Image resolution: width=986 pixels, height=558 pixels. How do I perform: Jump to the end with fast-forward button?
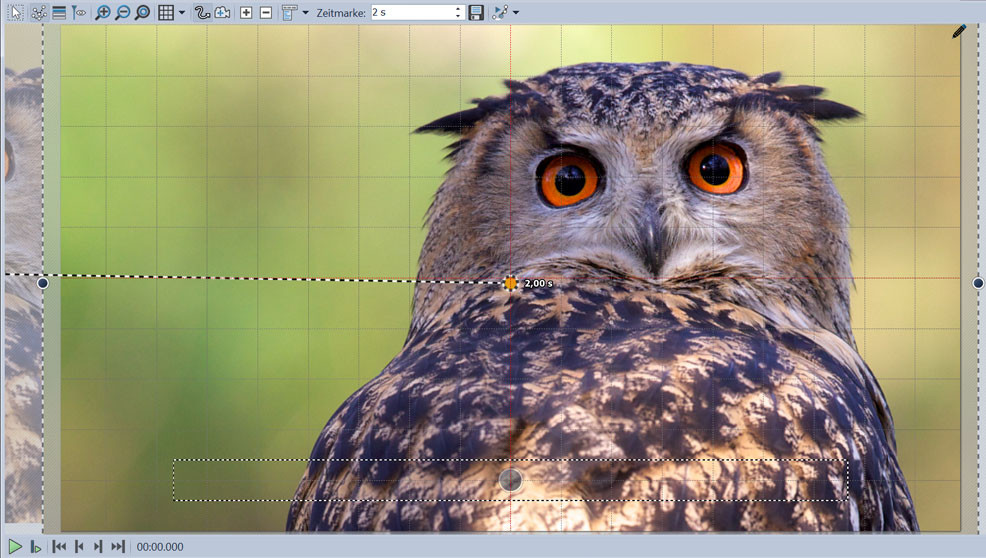(x=118, y=547)
